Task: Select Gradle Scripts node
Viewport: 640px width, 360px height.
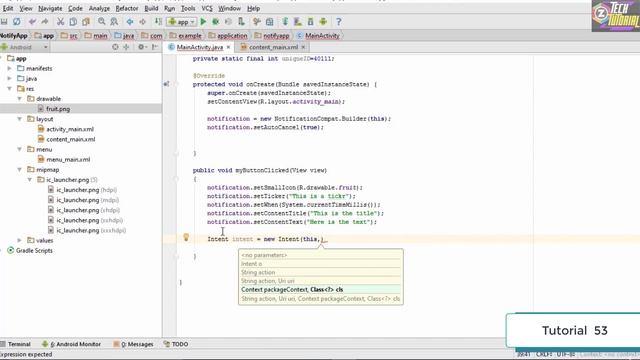Action: click(30, 251)
